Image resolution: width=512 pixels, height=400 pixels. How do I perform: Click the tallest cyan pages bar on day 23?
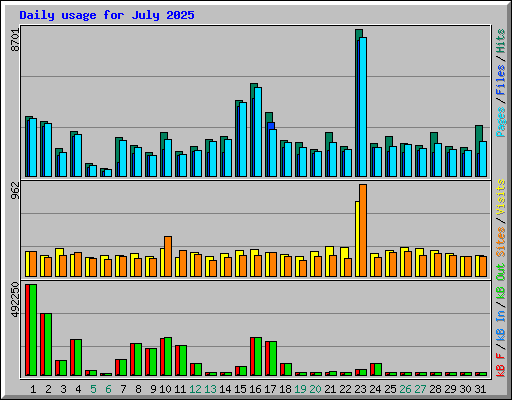pyautogui.click(x=363, y=107)
